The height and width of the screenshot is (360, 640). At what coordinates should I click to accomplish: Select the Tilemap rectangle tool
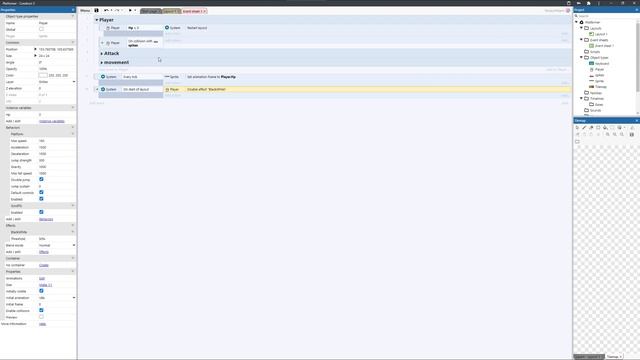pos(598,128)
